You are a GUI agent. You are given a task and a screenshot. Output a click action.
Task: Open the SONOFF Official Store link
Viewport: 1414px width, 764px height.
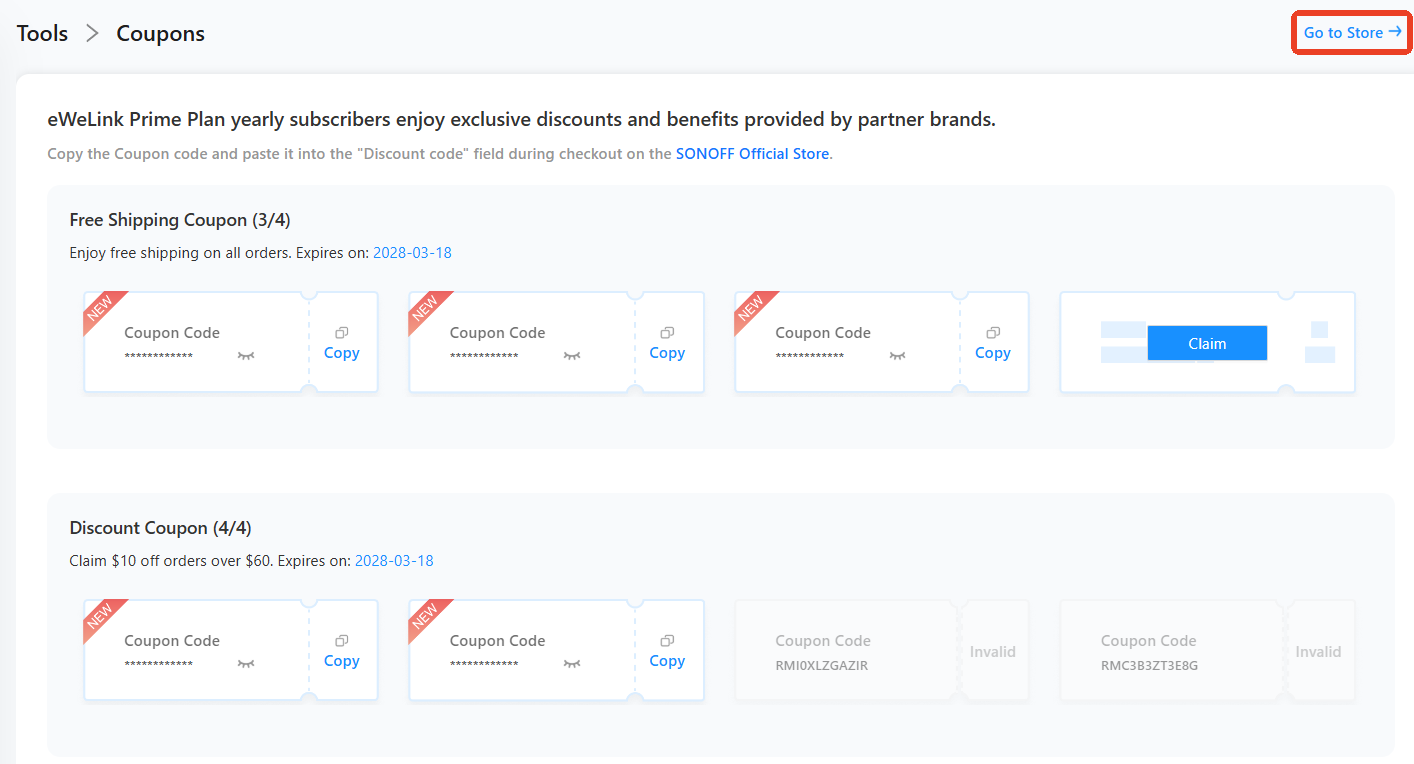tap(752, 154)
